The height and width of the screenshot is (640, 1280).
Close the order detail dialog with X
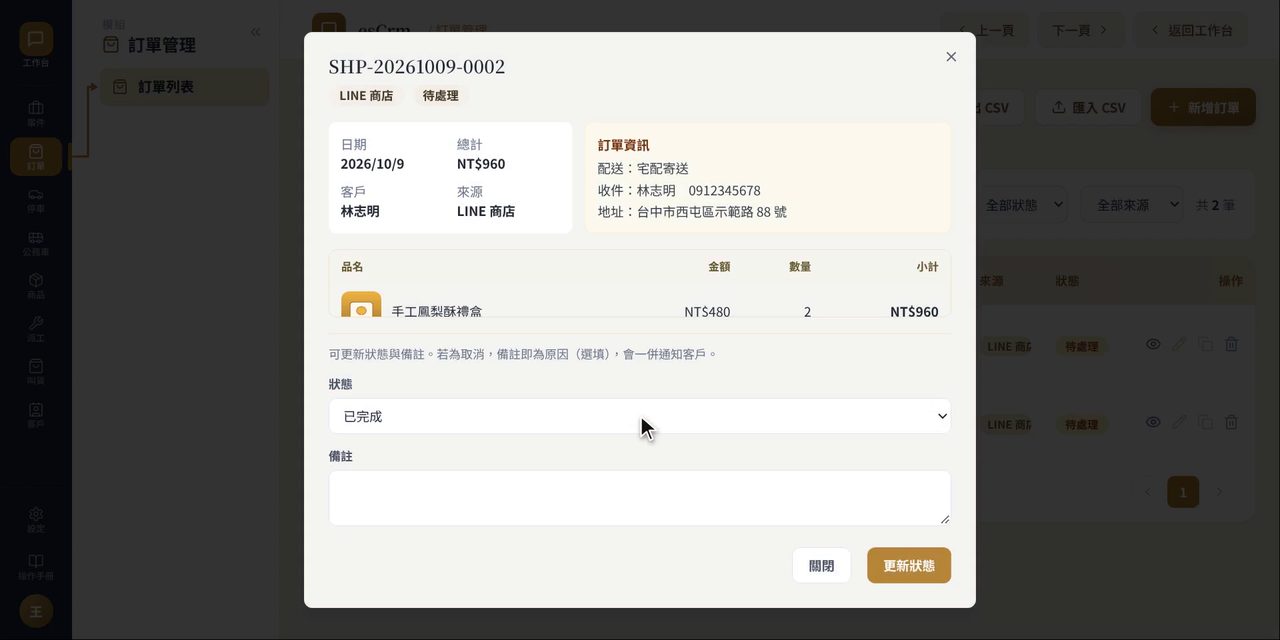(x=951, y=57)
